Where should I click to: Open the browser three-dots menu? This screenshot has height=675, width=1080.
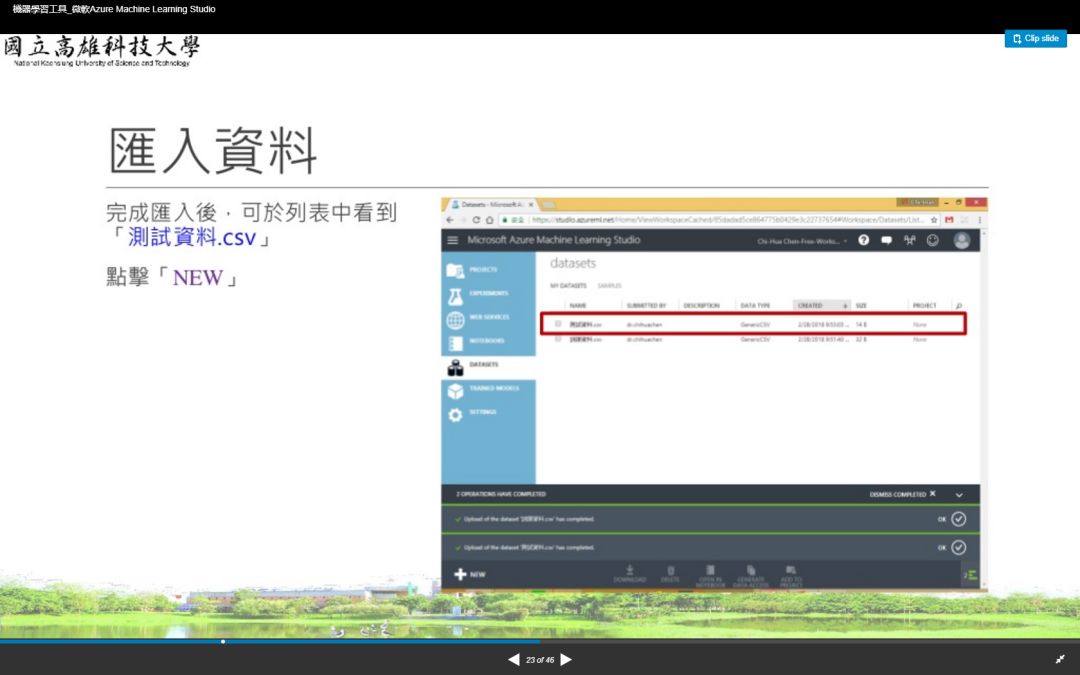point(979,220)
